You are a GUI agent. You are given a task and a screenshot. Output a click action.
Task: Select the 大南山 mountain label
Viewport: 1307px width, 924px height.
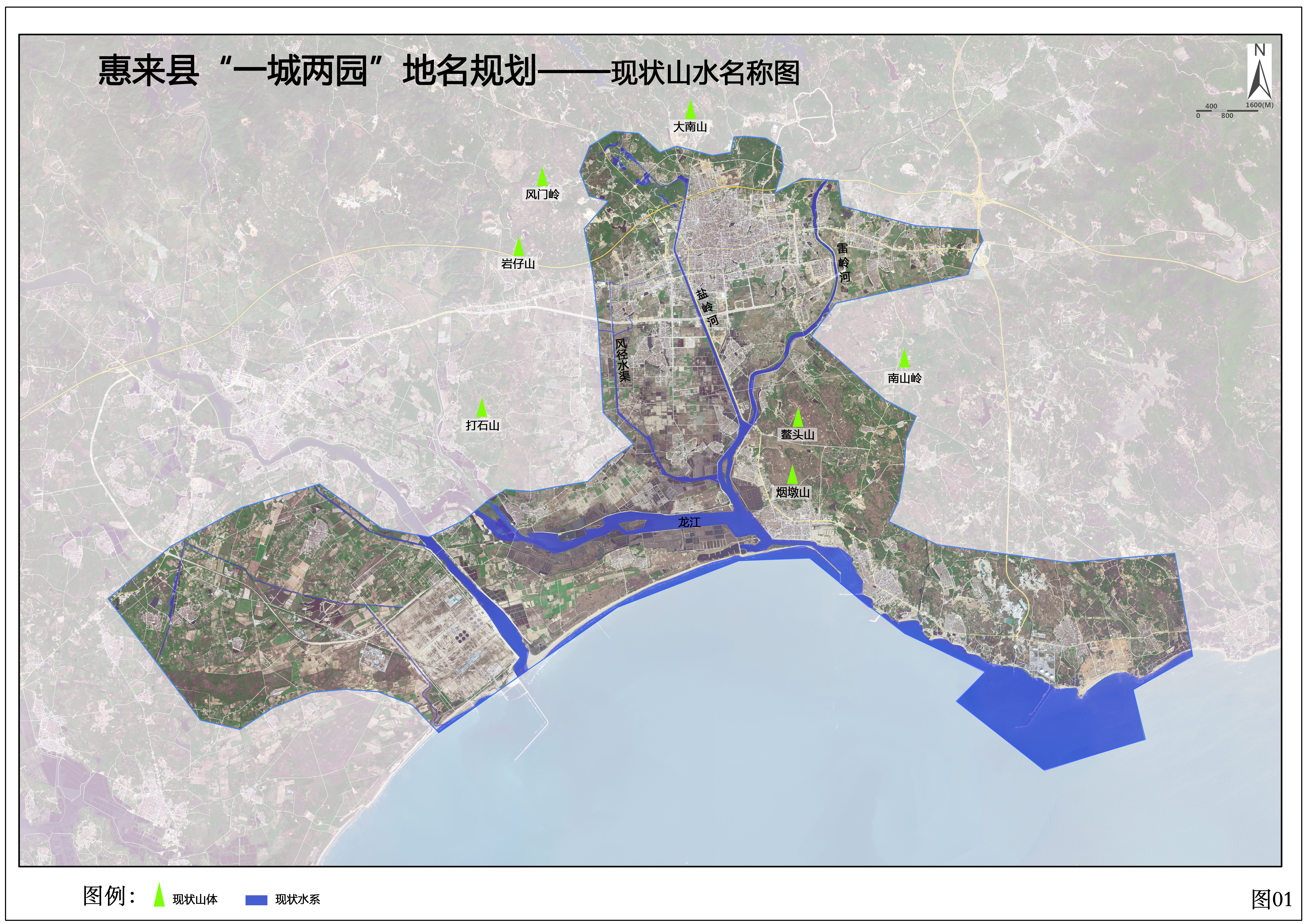[x=690, y=127]
